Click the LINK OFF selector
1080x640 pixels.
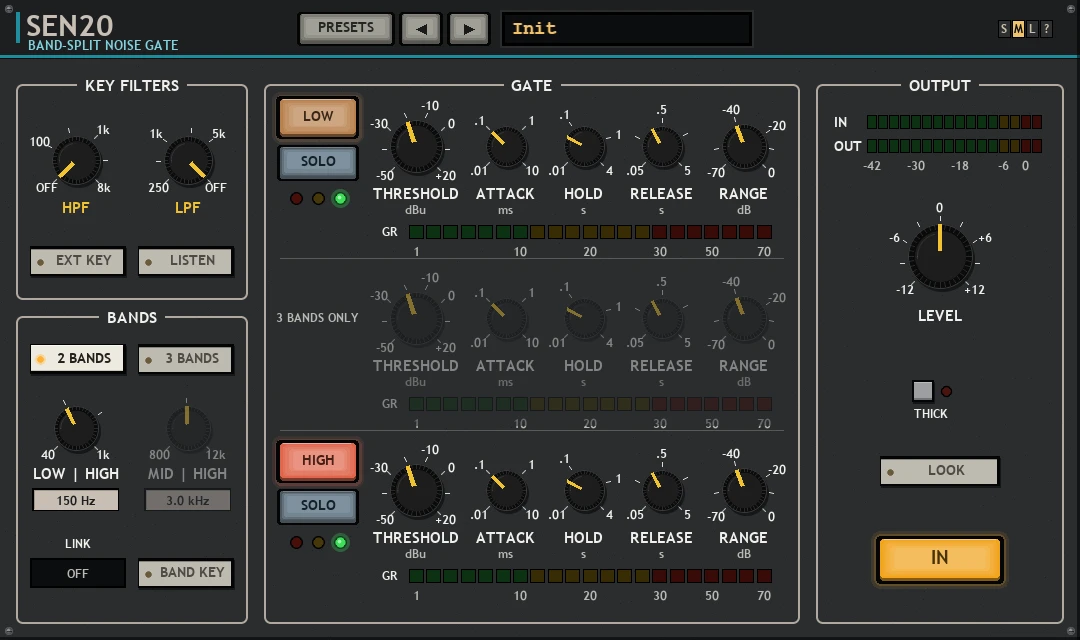click(x=78, y=573)
